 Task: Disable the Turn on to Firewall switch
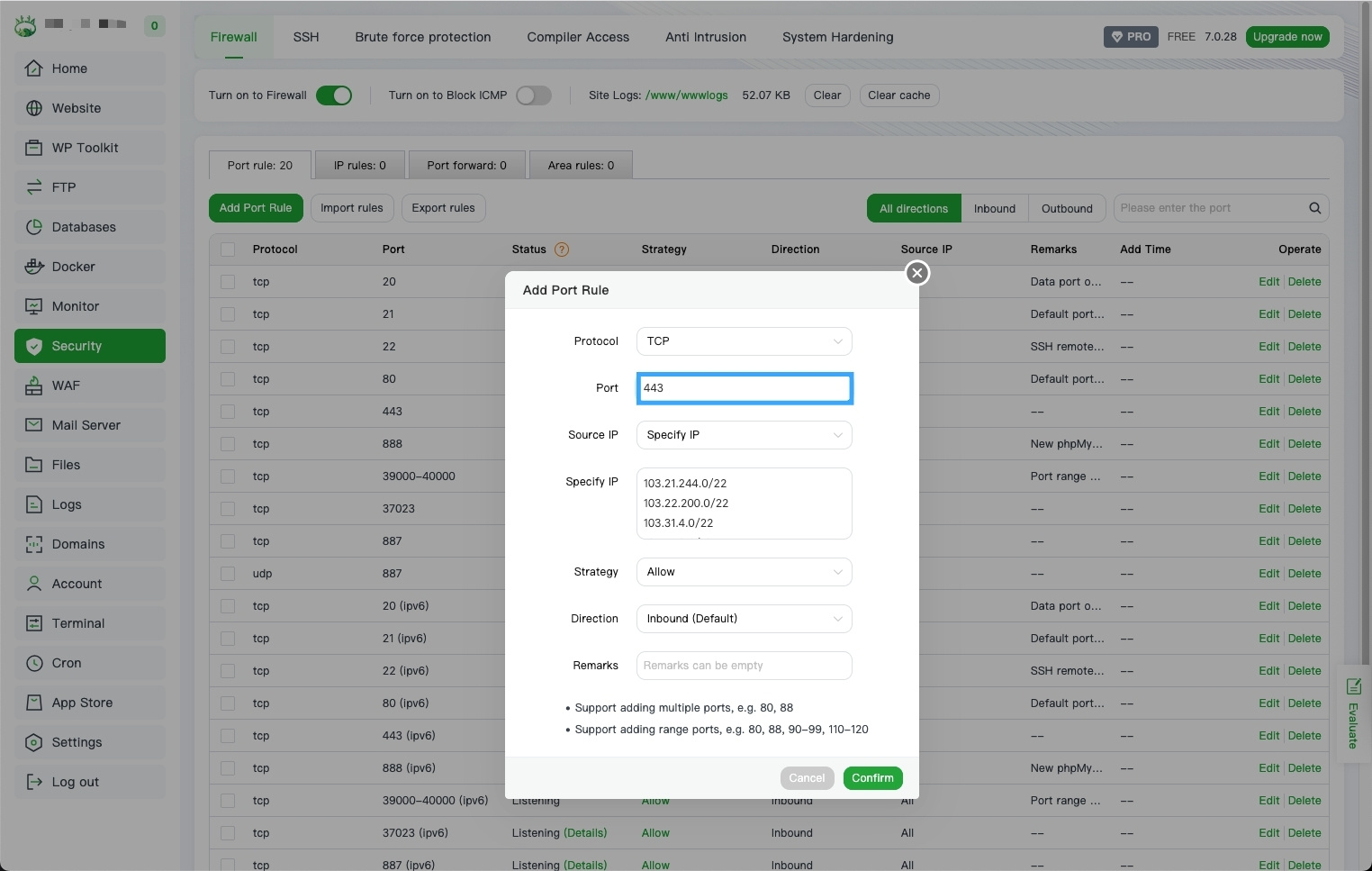coord(334,95)
